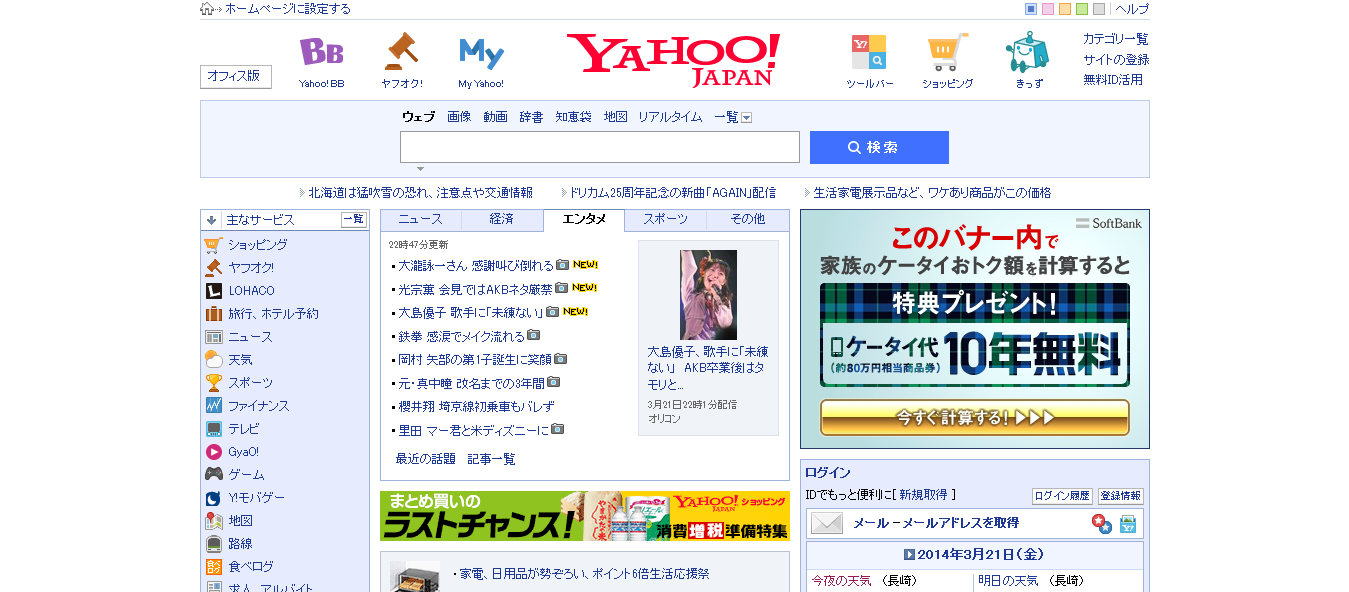The height and width of the screenshot is (592, 1349).
Task: Switch search to リアルタイム
Action: coord(670,117)
